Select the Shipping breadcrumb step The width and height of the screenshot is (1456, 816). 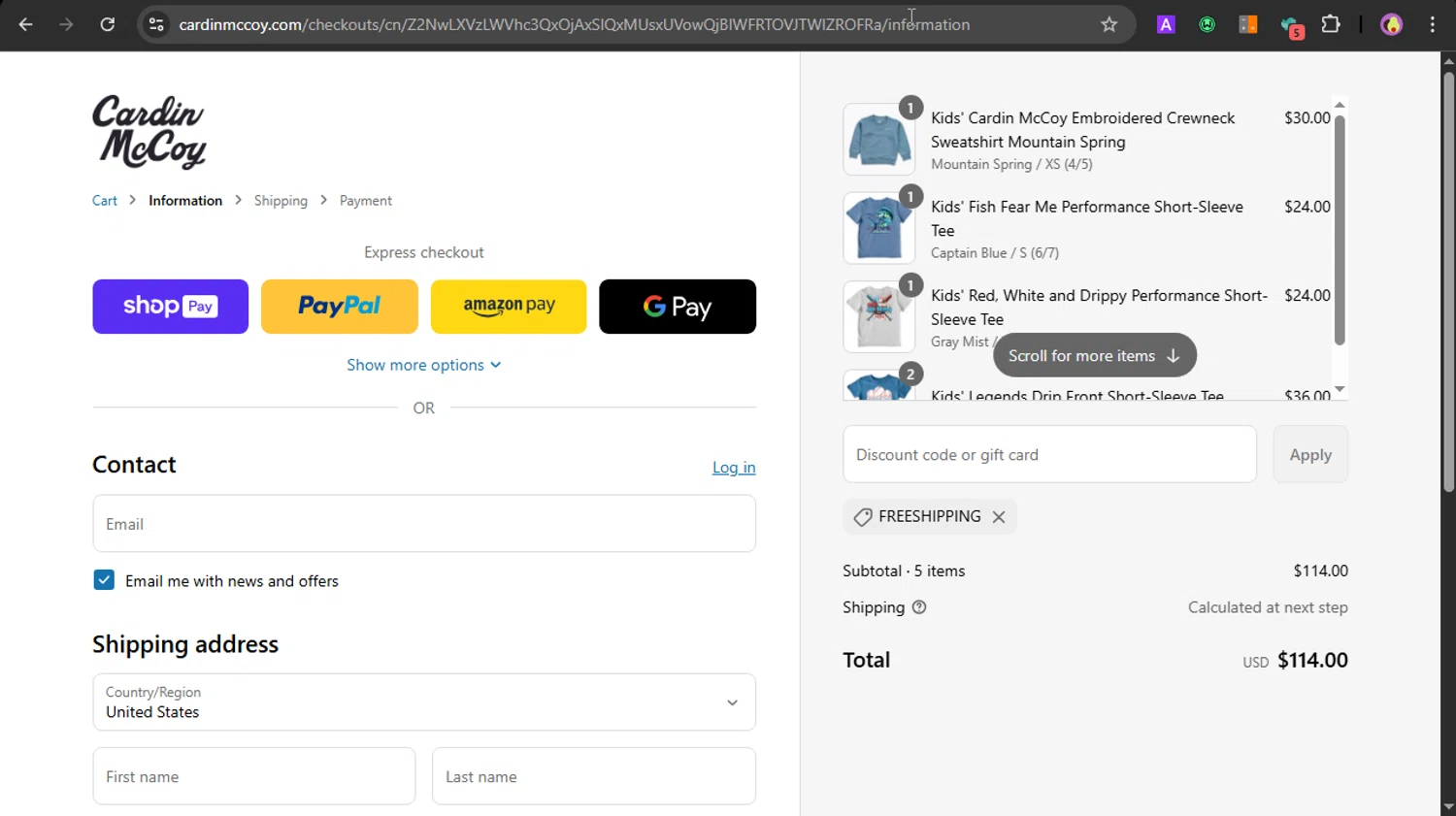click(281, 201)
